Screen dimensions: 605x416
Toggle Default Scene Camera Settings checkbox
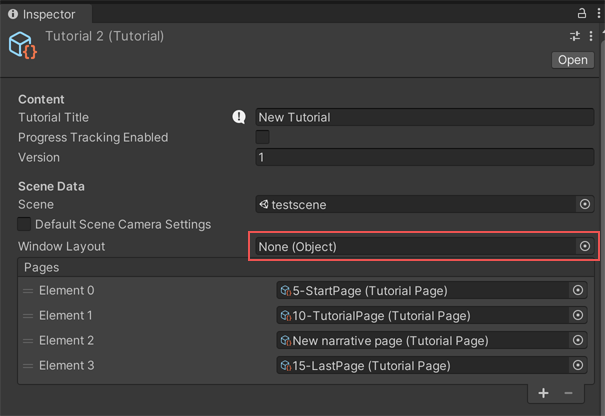coord(25,224)
